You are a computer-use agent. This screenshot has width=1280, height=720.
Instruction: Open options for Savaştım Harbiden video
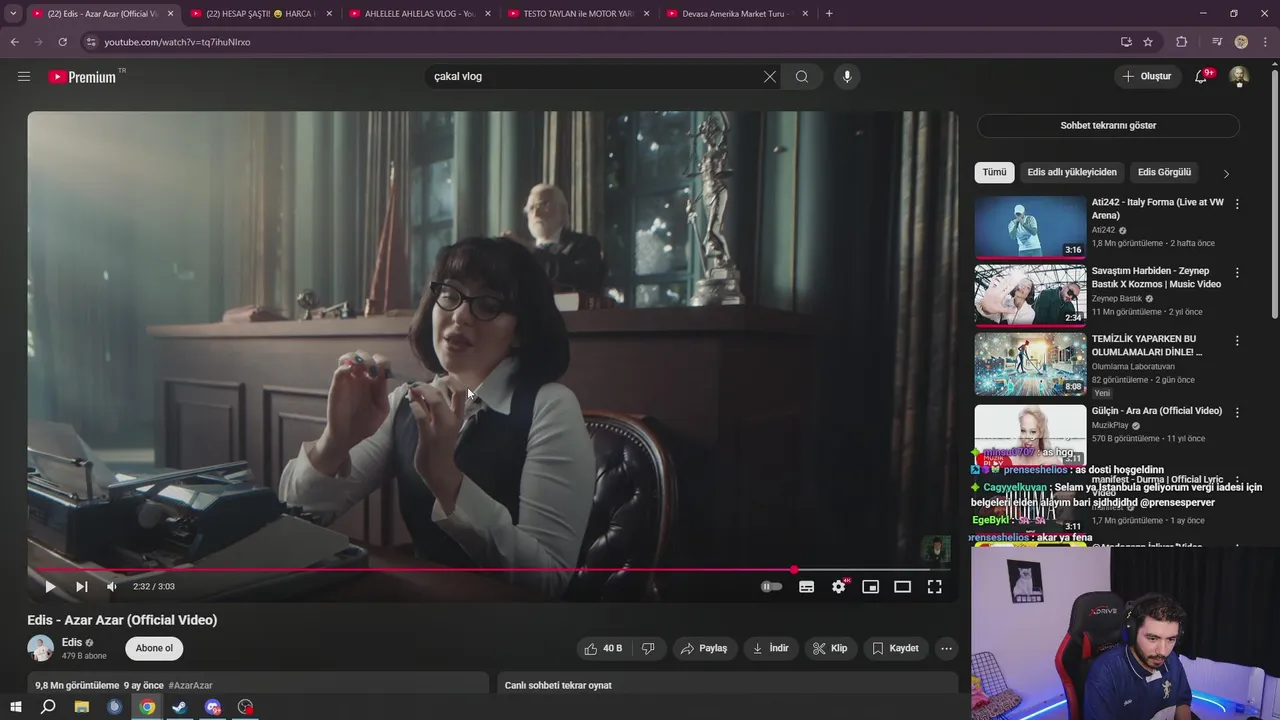click(x=1237, y=272)
